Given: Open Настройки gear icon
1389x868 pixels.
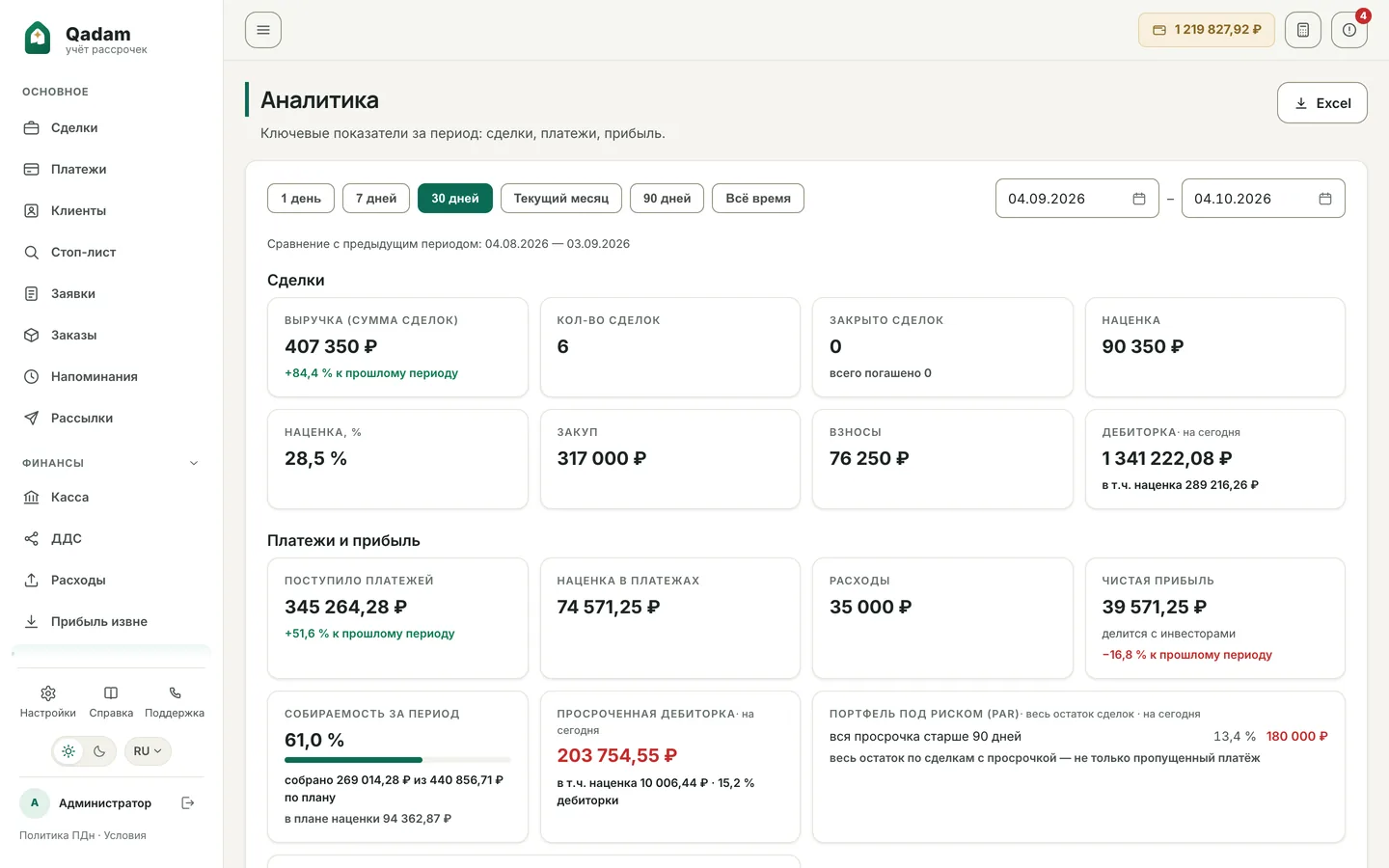Looking at the screenshot, I should [48, 692].
